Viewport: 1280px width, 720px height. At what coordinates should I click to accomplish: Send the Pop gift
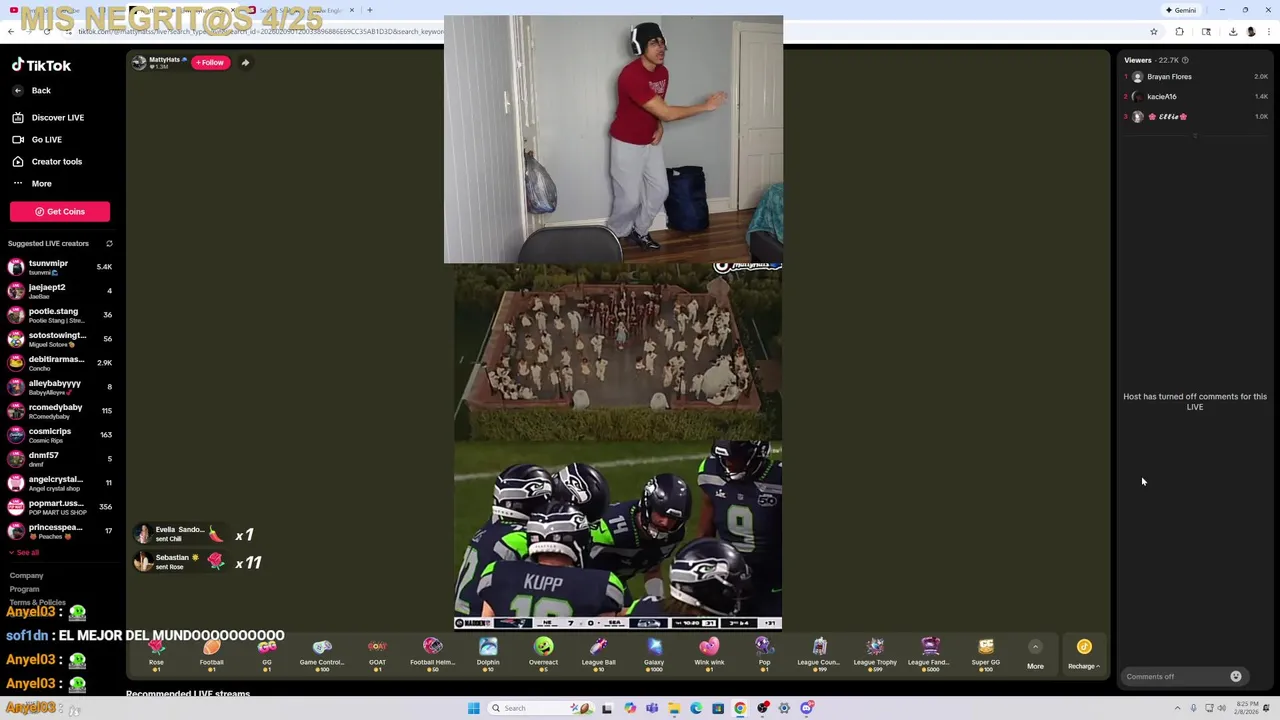tap(764, 654)
